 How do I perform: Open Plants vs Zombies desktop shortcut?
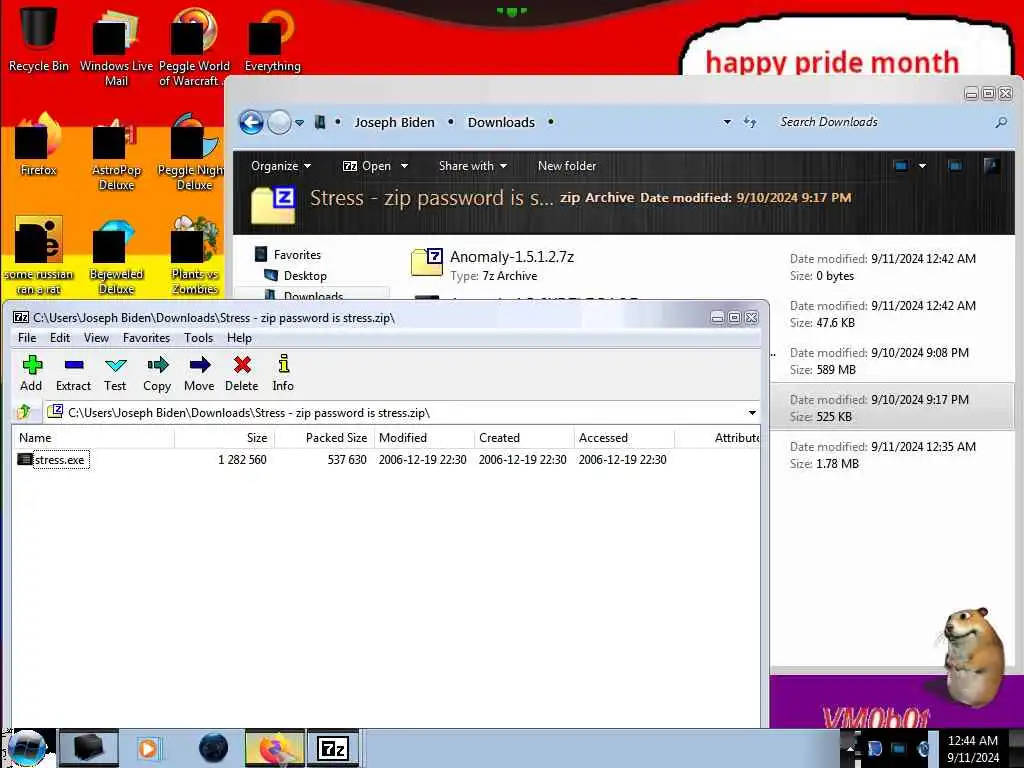(x=195, y=257)
